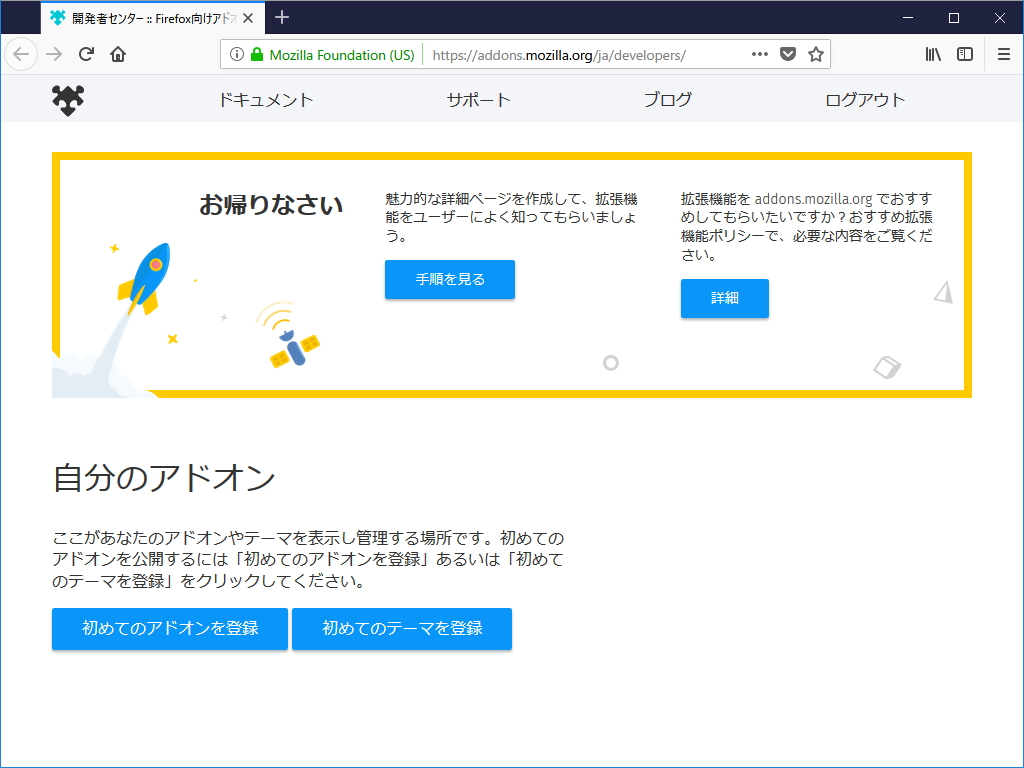Screen dimensions: 1024x768
Task: Bookmark this page with the star
Action: coord(817,54)
